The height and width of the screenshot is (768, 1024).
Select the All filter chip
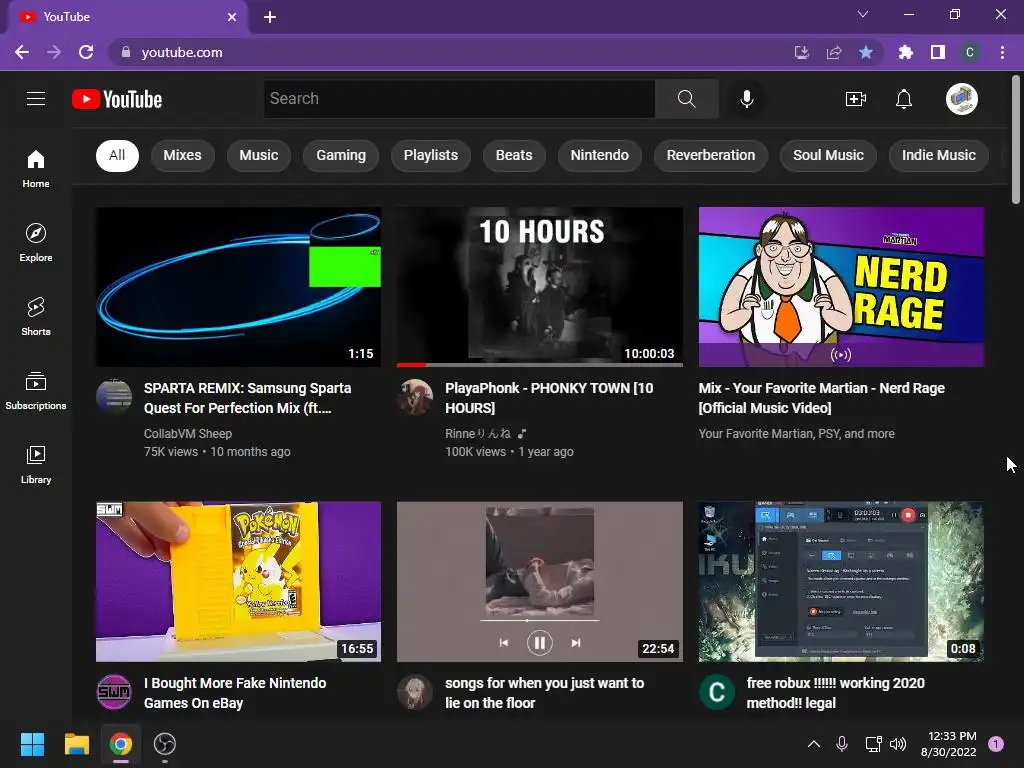tap(118, 155)
